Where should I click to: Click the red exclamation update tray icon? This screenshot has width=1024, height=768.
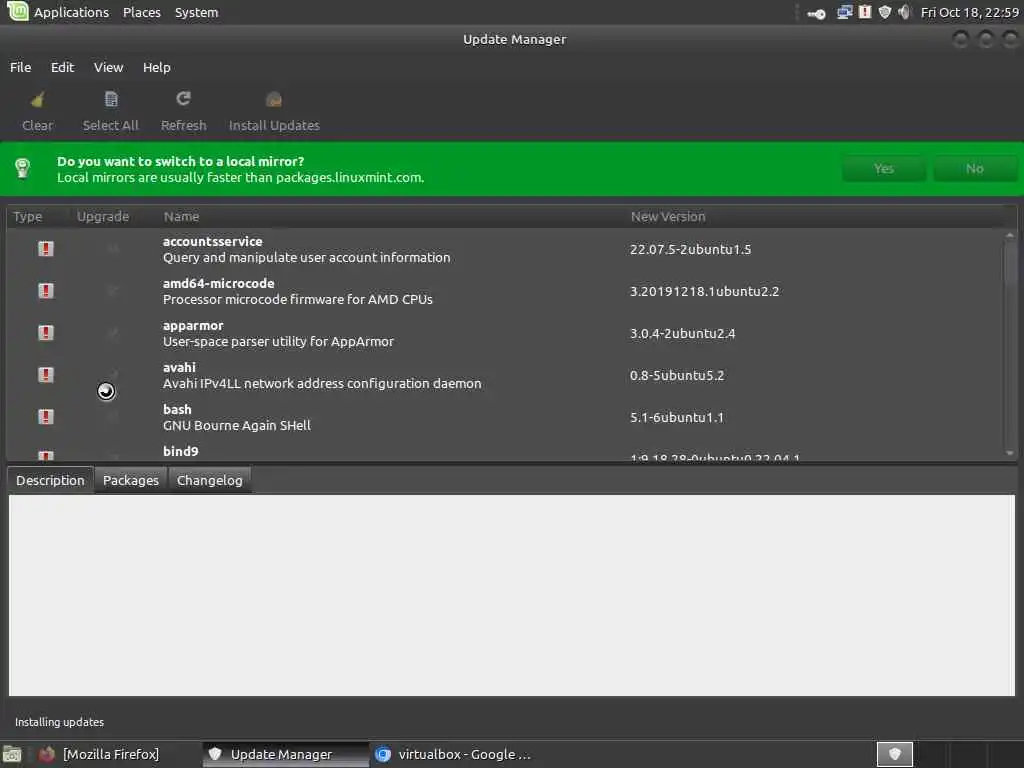pyautogui.click(x=865, y=12)
